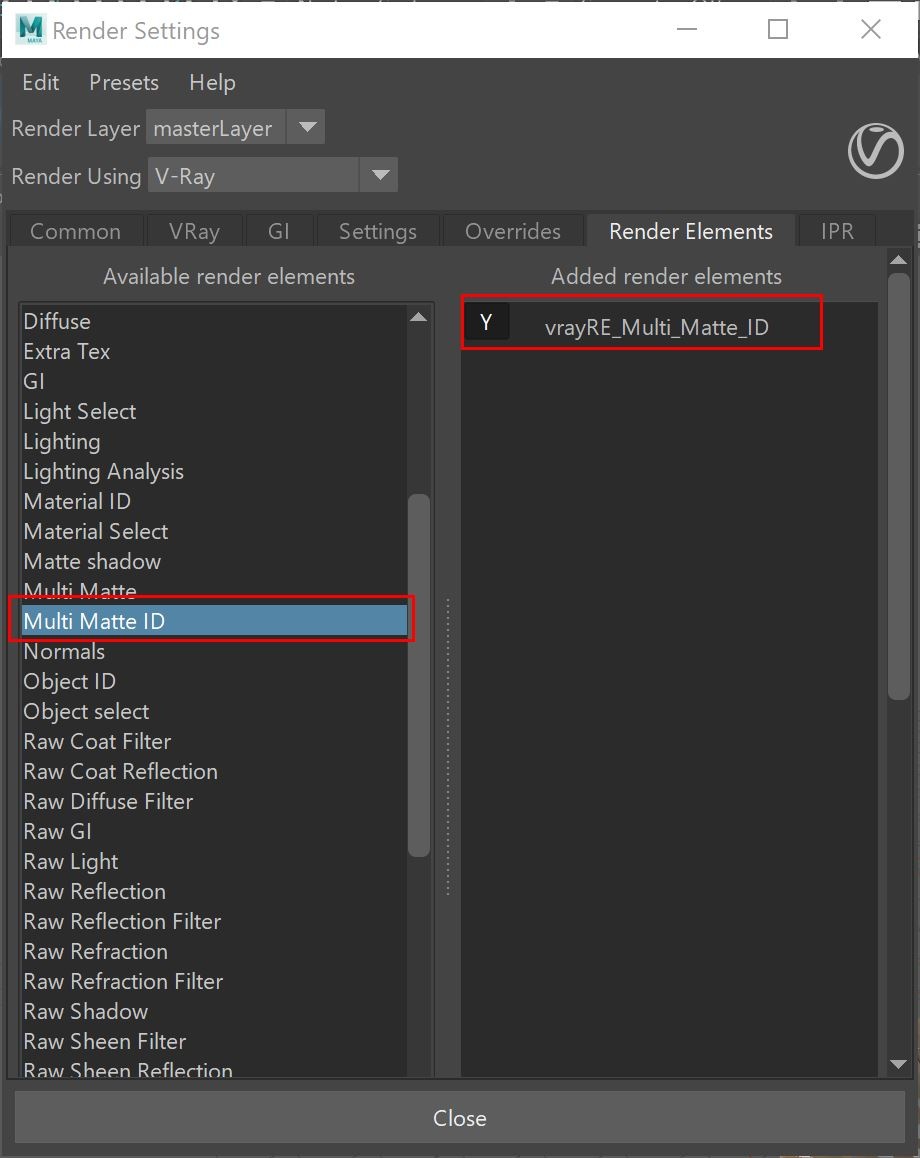Open the Render Using V-Ray dropdown
Image resolution: width=920 pixels, height=1158 pixels.
272,176
